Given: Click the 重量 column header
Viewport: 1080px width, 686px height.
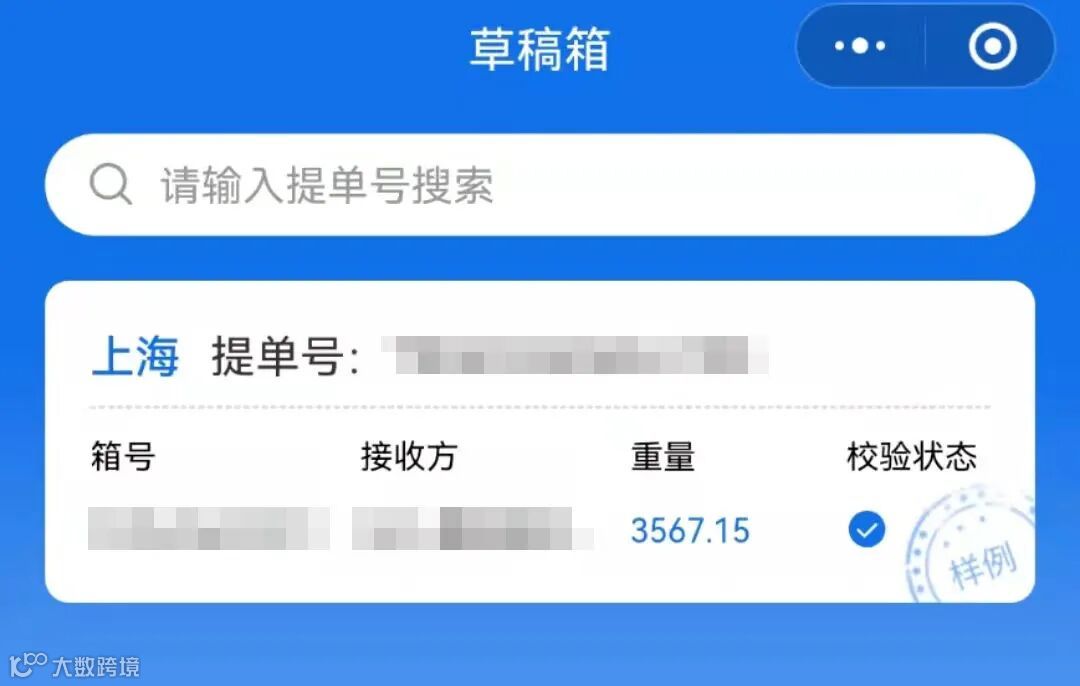Looking at the screenshot, I should tap(663, 456).
